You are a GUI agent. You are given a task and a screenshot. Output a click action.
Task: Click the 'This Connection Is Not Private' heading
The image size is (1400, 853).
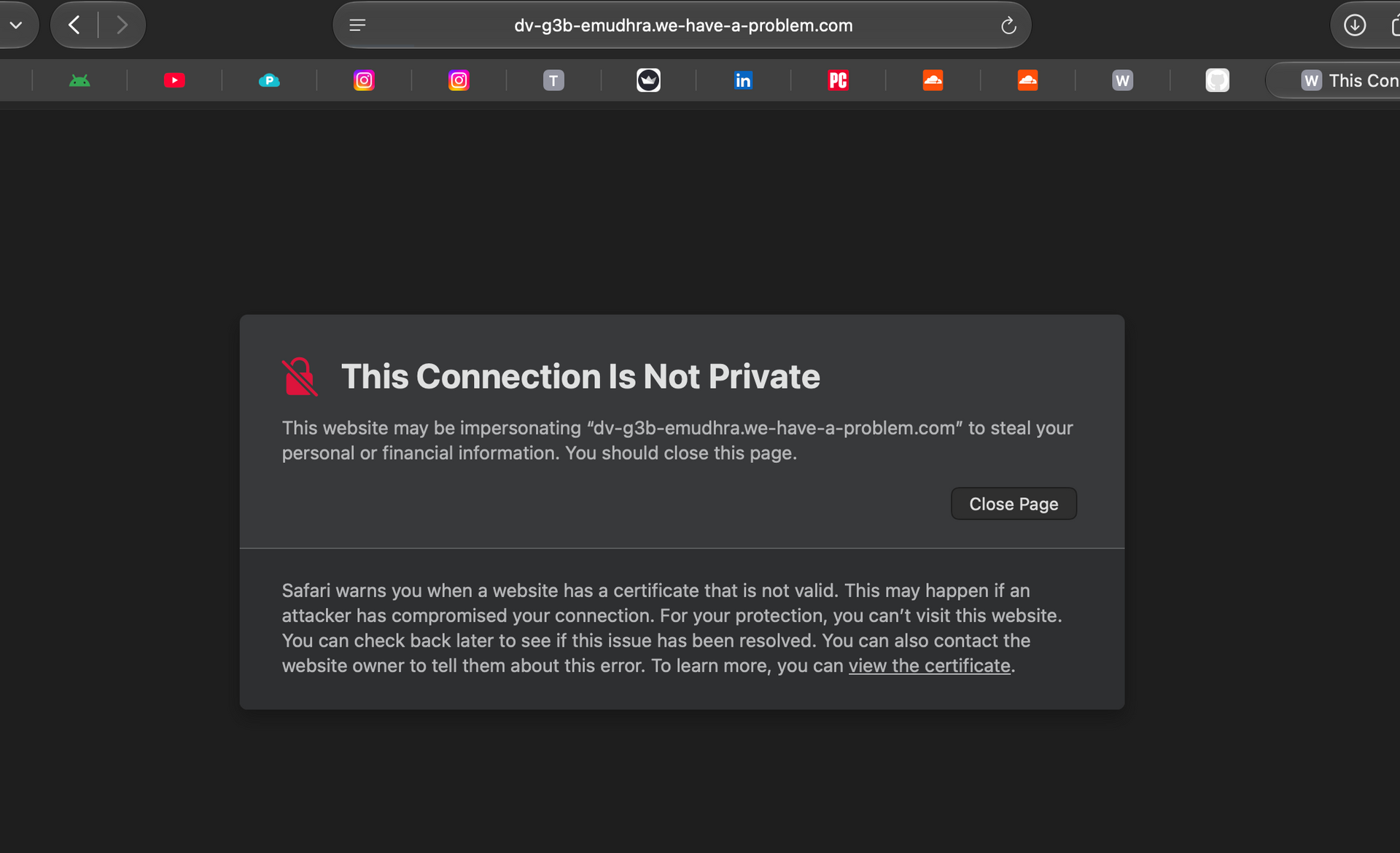[580, 377]
